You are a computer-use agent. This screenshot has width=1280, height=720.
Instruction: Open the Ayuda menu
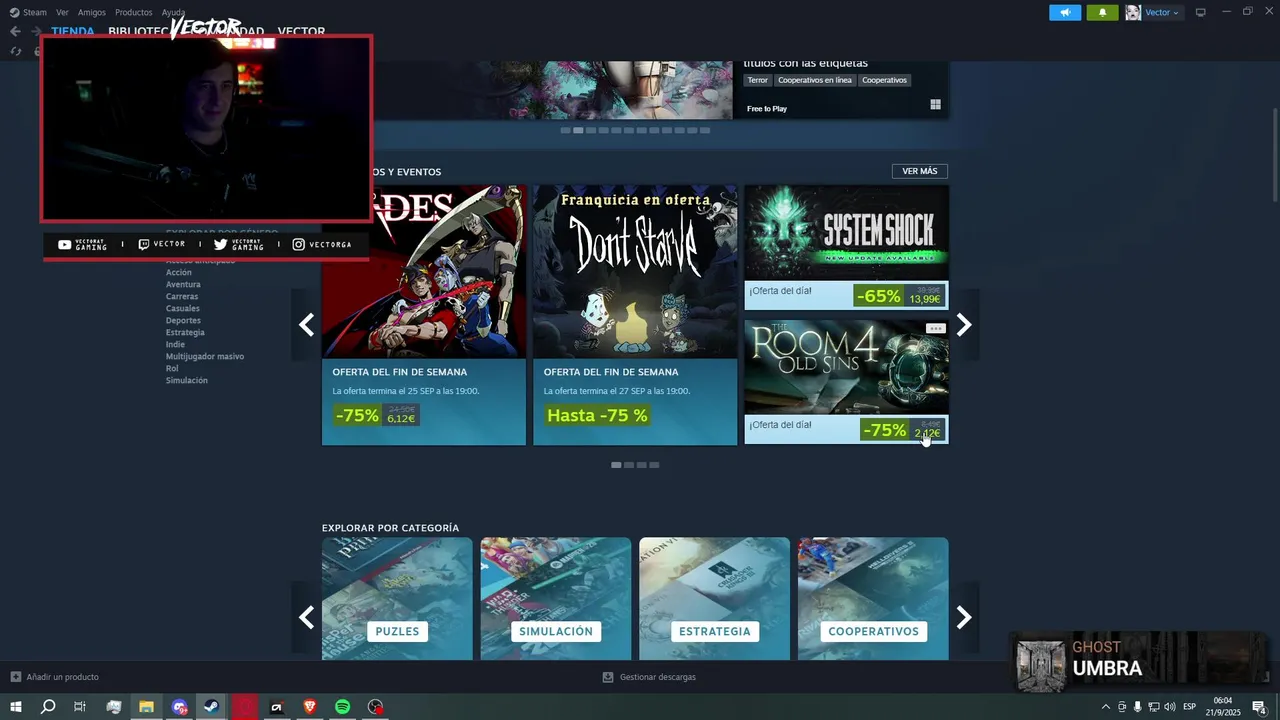173,12
